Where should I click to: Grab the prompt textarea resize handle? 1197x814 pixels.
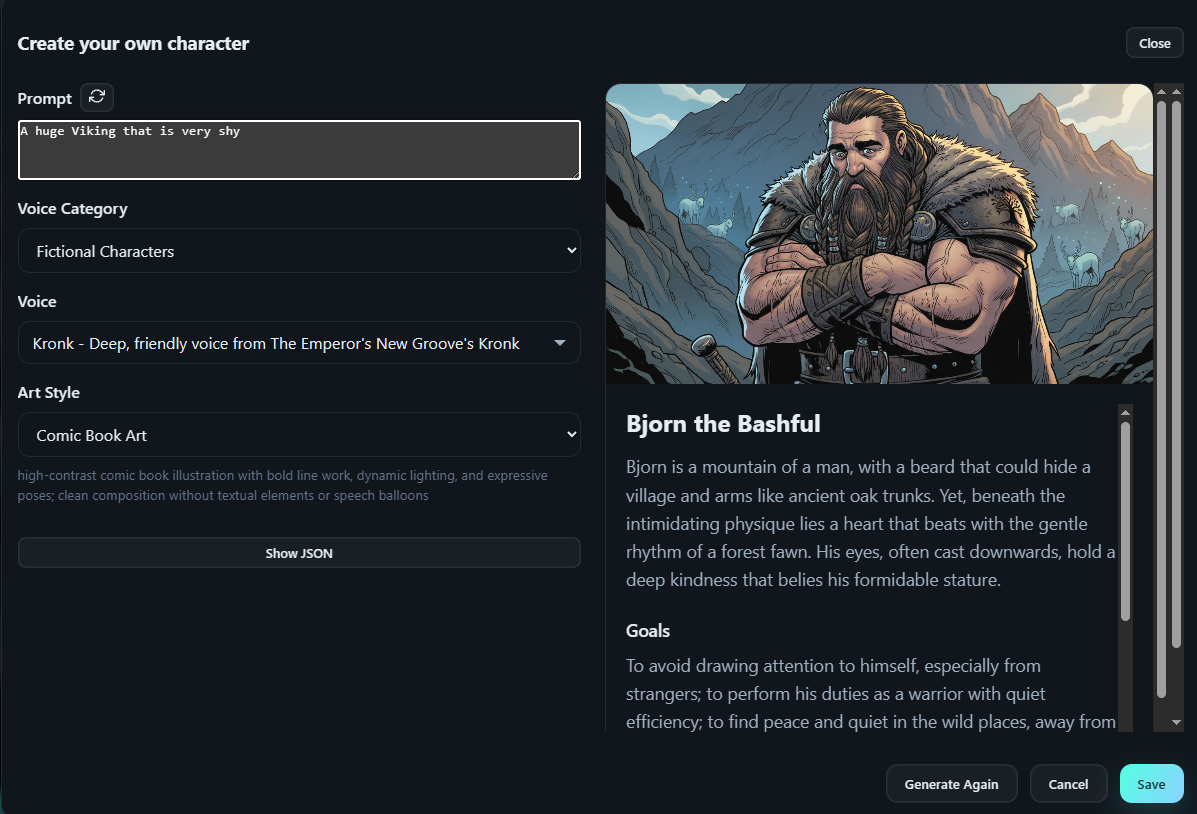(x=575, y=175)
